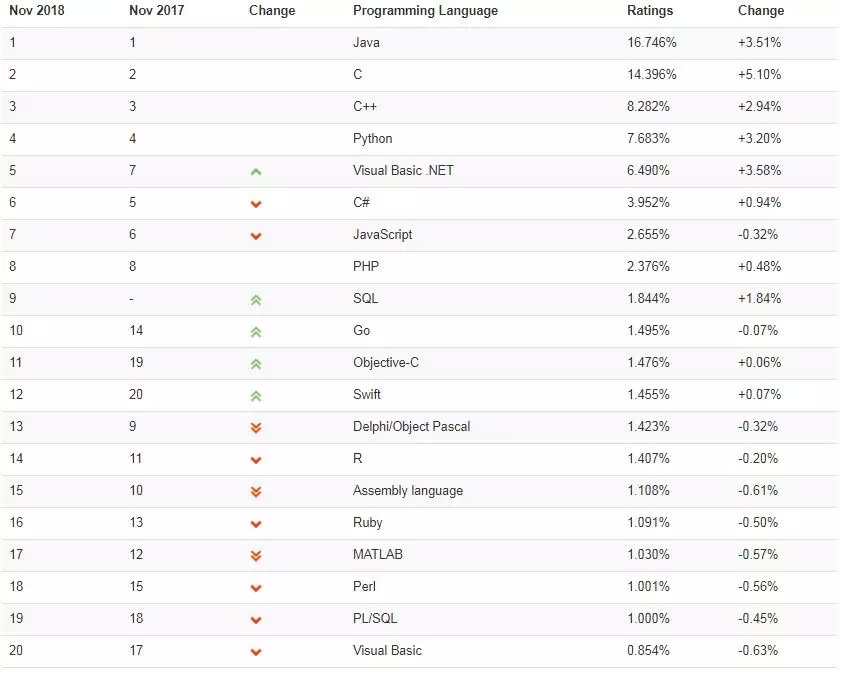
Task: Click the double green up arrow for SQL
Action: point(256,300)
